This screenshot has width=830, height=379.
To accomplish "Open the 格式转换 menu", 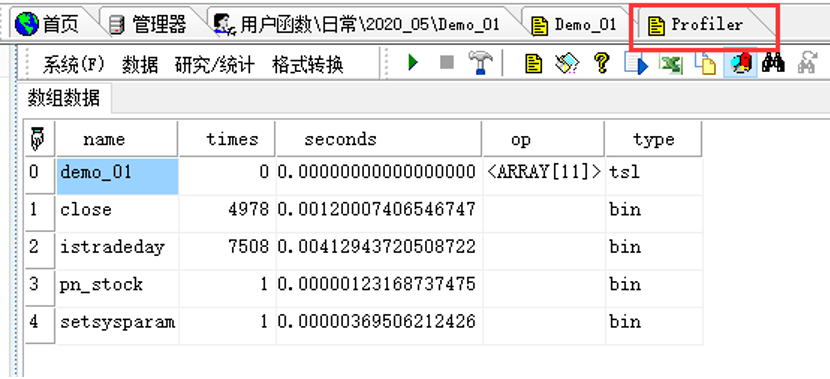I will [308, 65].
